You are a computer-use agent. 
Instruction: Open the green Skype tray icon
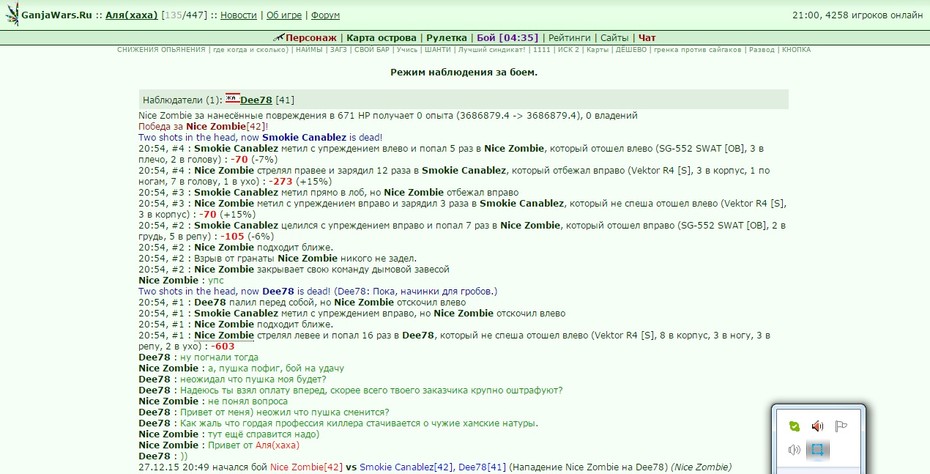pyautogui.click(x=795, y=426)
